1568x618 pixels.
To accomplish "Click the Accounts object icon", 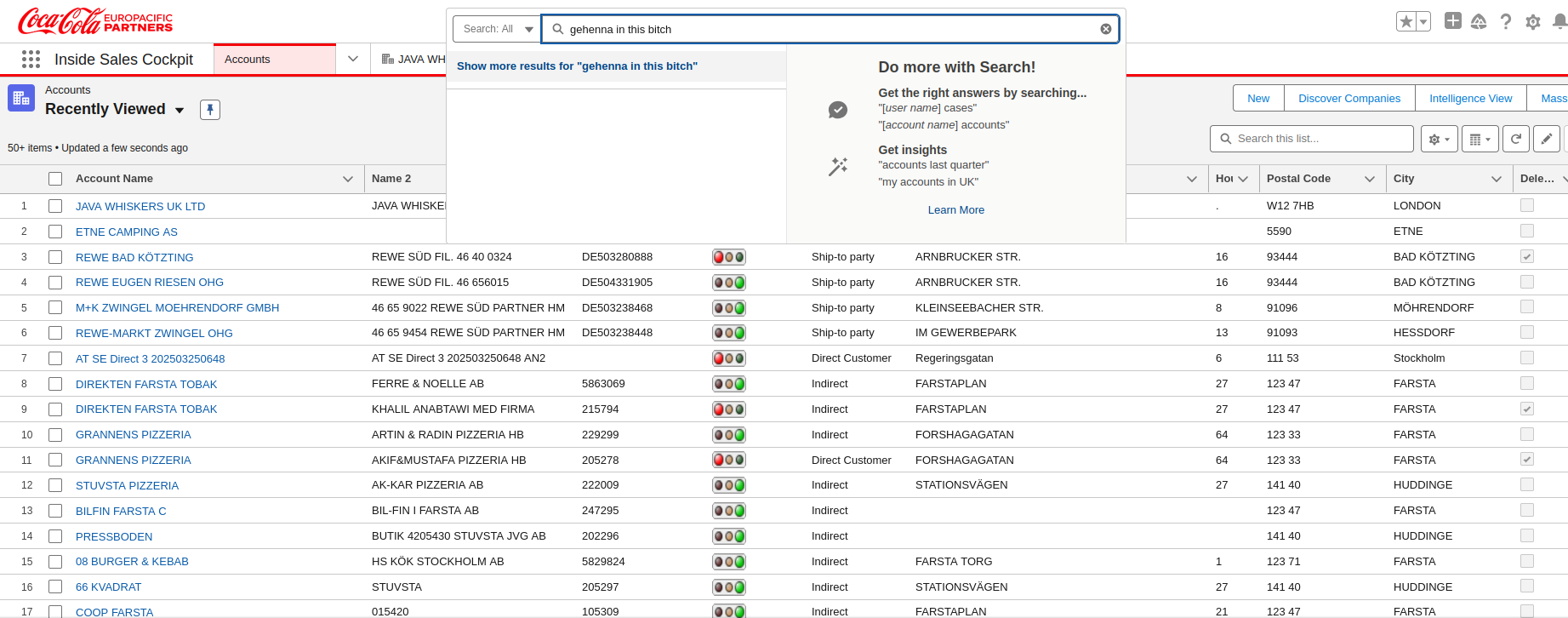I will (21, 98).
